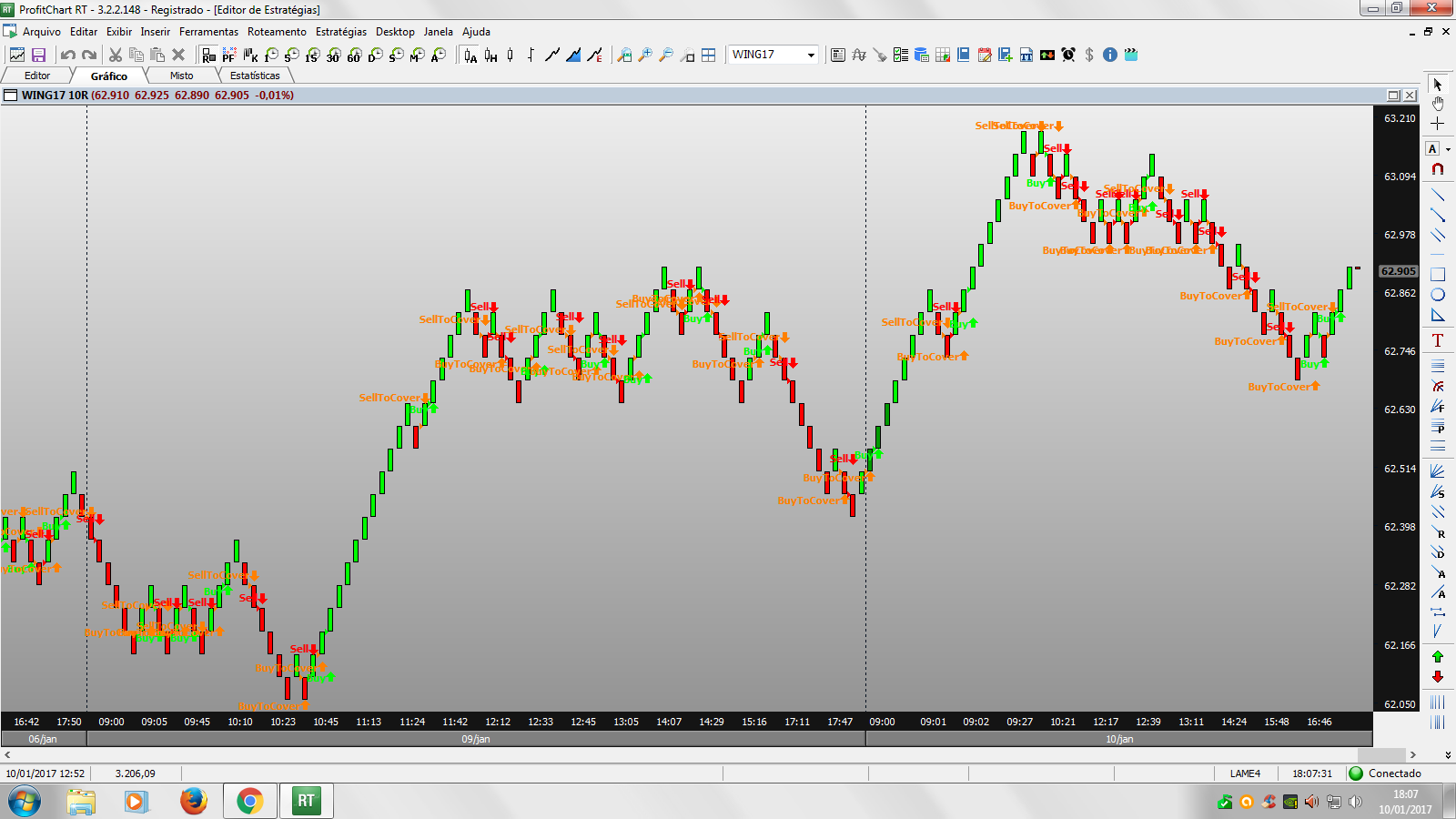This screenshot has width=1456, height=819.
Task: Open the alarm clock alerts icon
Action: [x=1068, y=55]
